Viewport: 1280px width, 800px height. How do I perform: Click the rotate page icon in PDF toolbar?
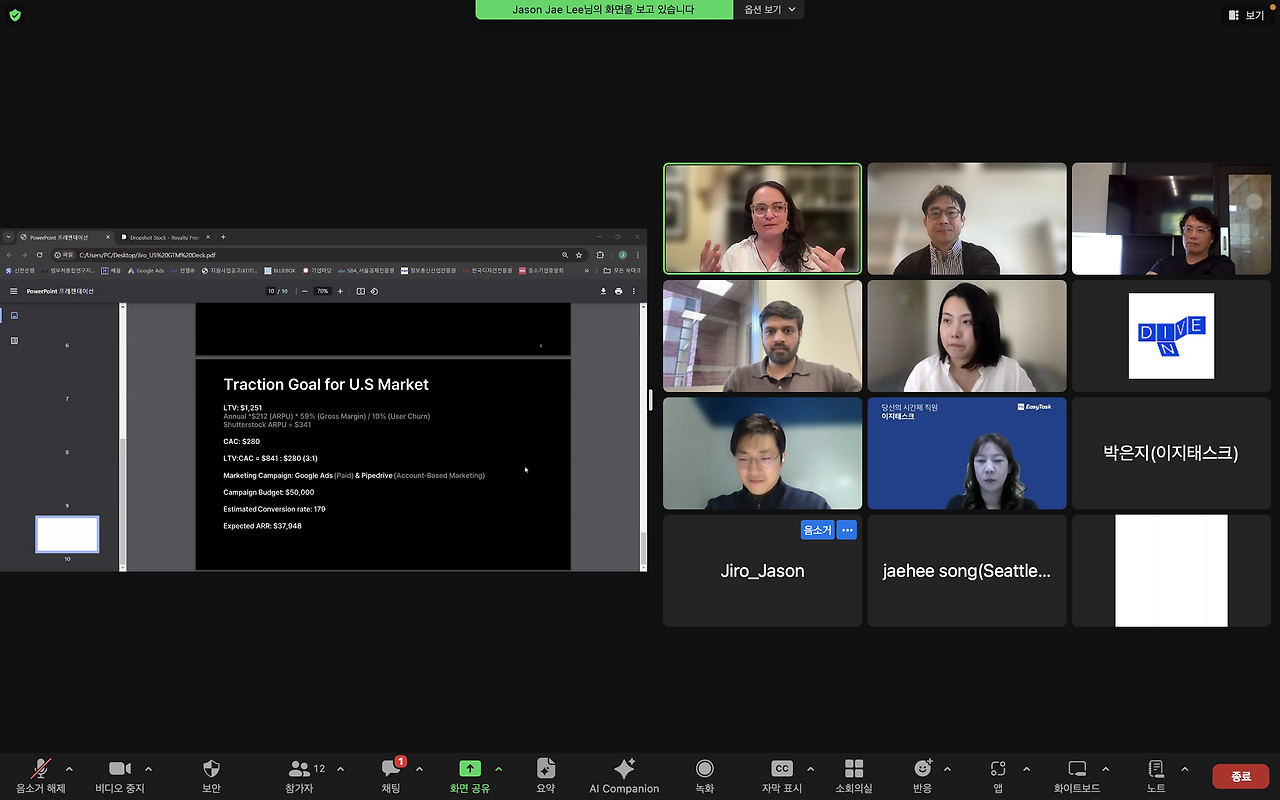374,291
